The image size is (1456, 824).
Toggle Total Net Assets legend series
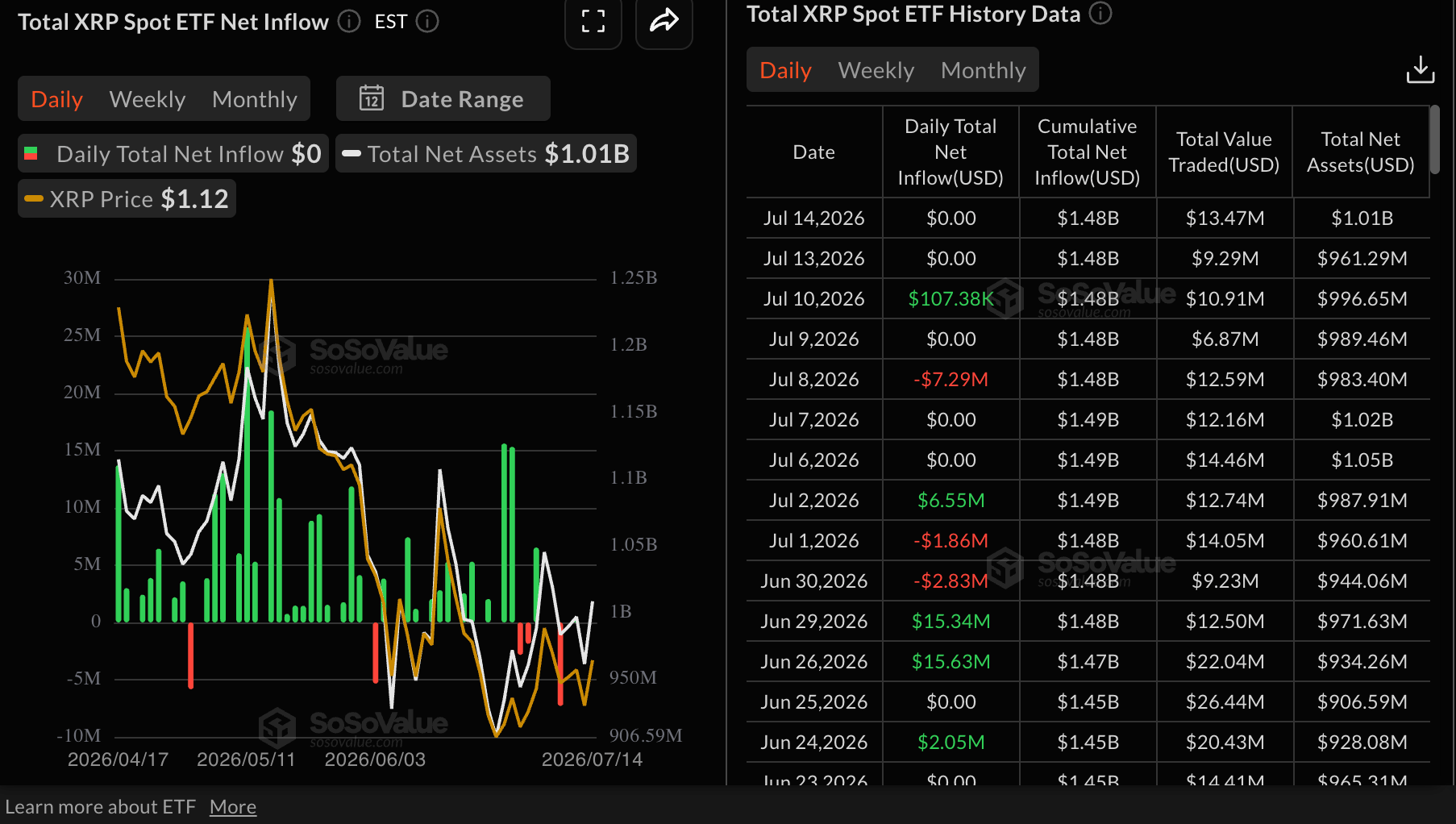pos(486,153)
